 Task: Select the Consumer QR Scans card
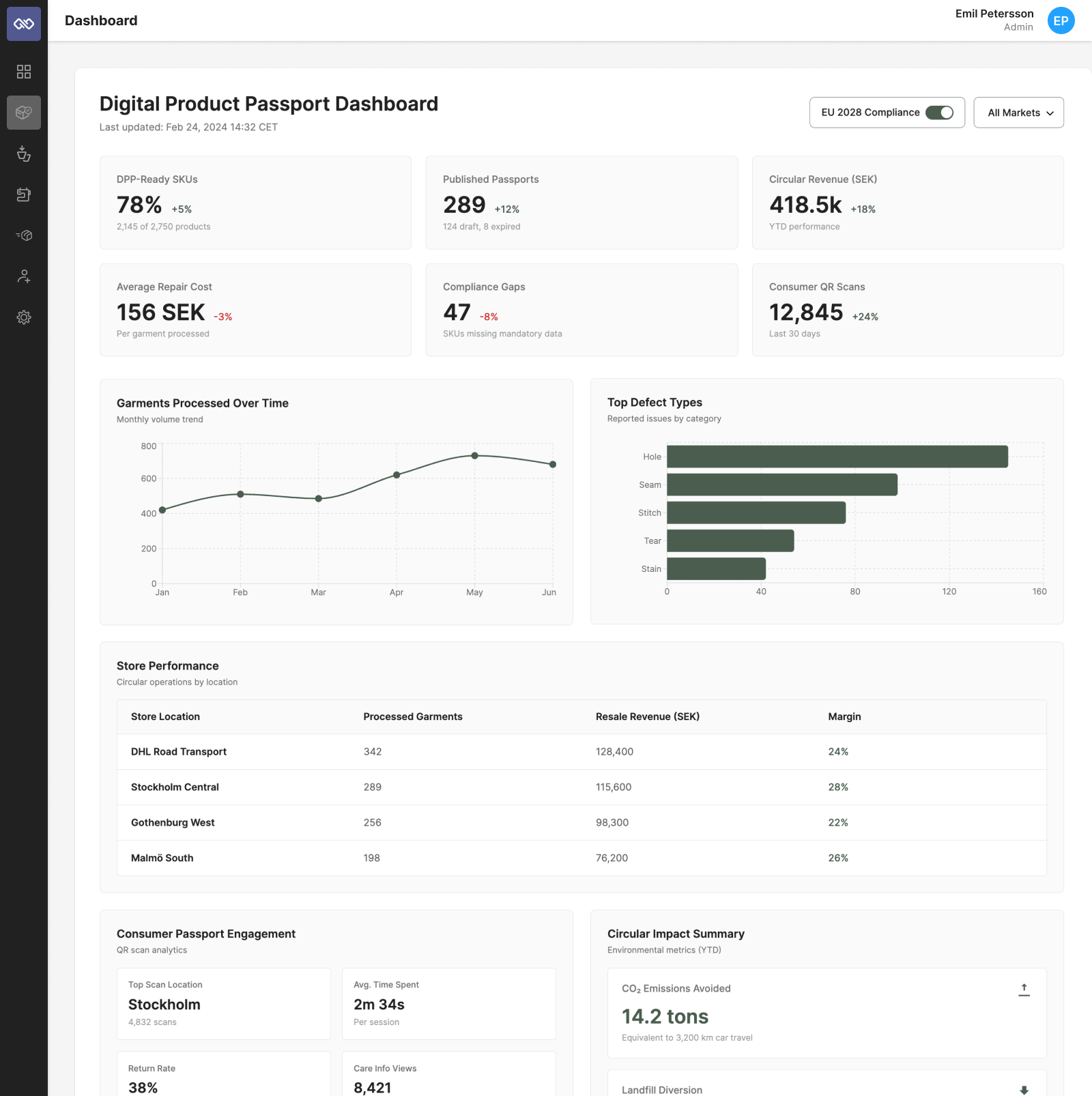pyautogui.click(x=908, y=310)
